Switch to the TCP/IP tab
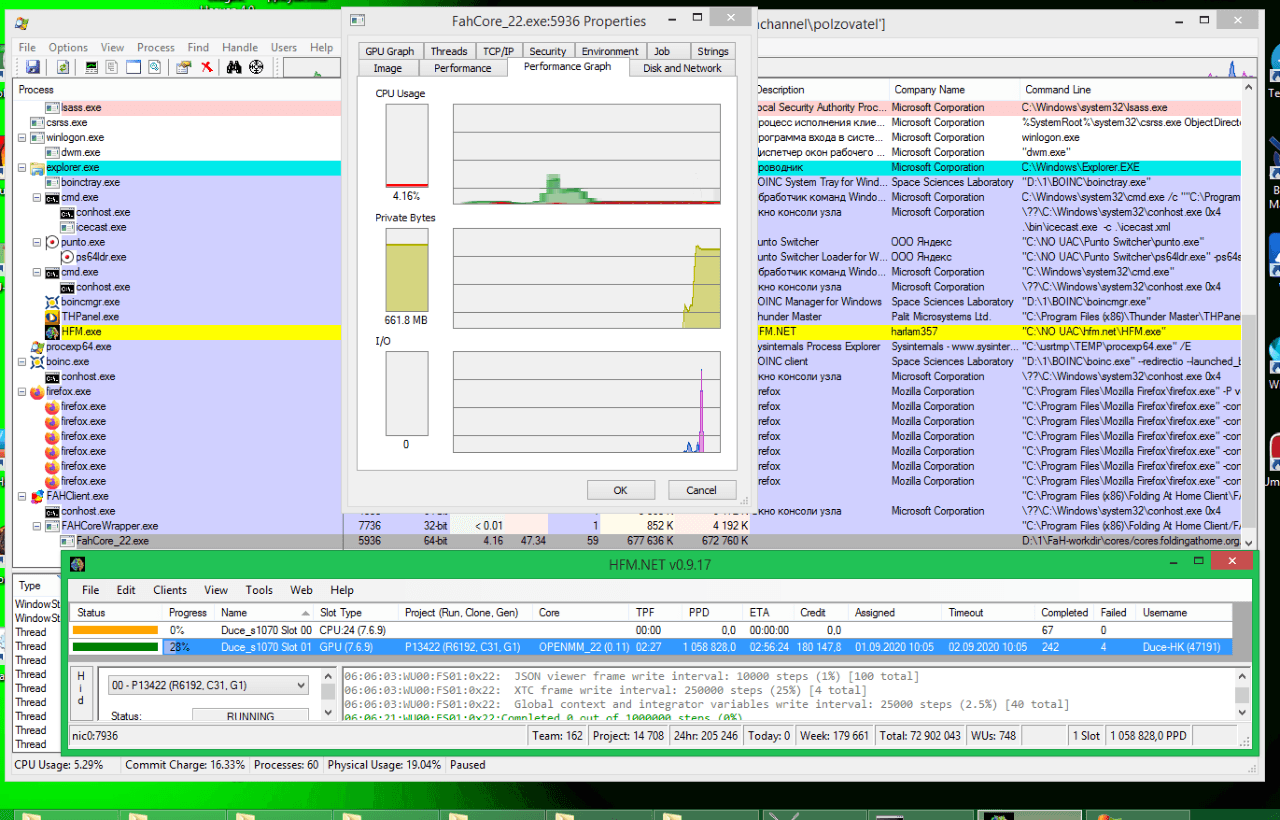The image size is (1280, 820). click(x=498, y=51)
